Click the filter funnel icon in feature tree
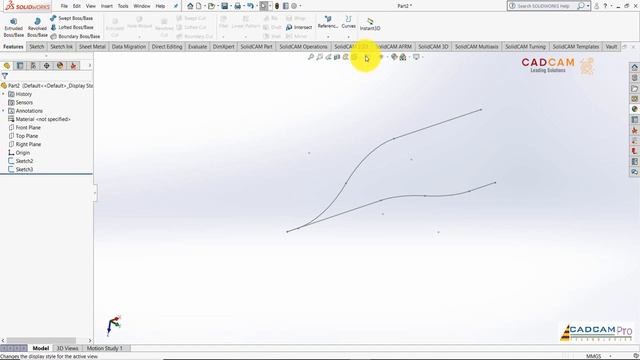640x360 pixels. tap(5, 76)
